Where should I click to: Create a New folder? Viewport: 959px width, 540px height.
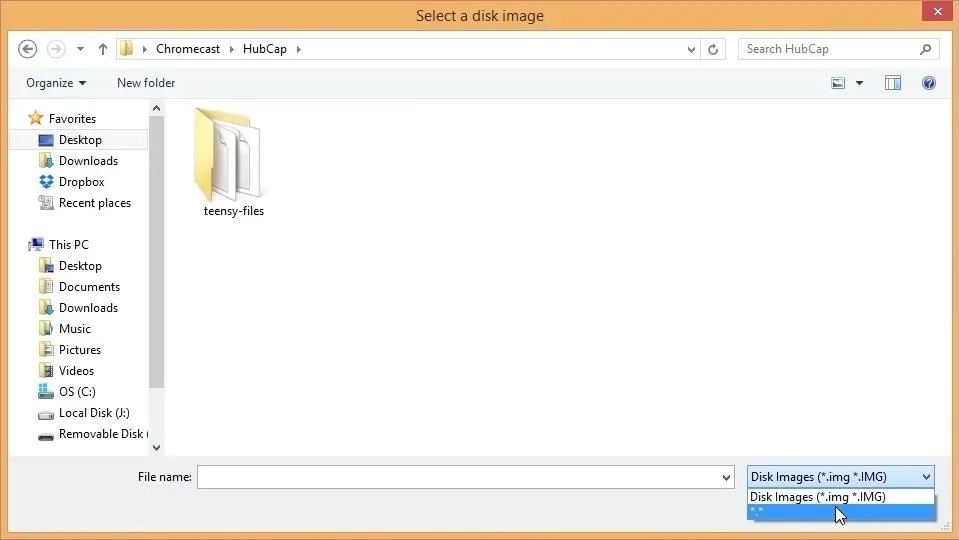(x=146, y=83)
